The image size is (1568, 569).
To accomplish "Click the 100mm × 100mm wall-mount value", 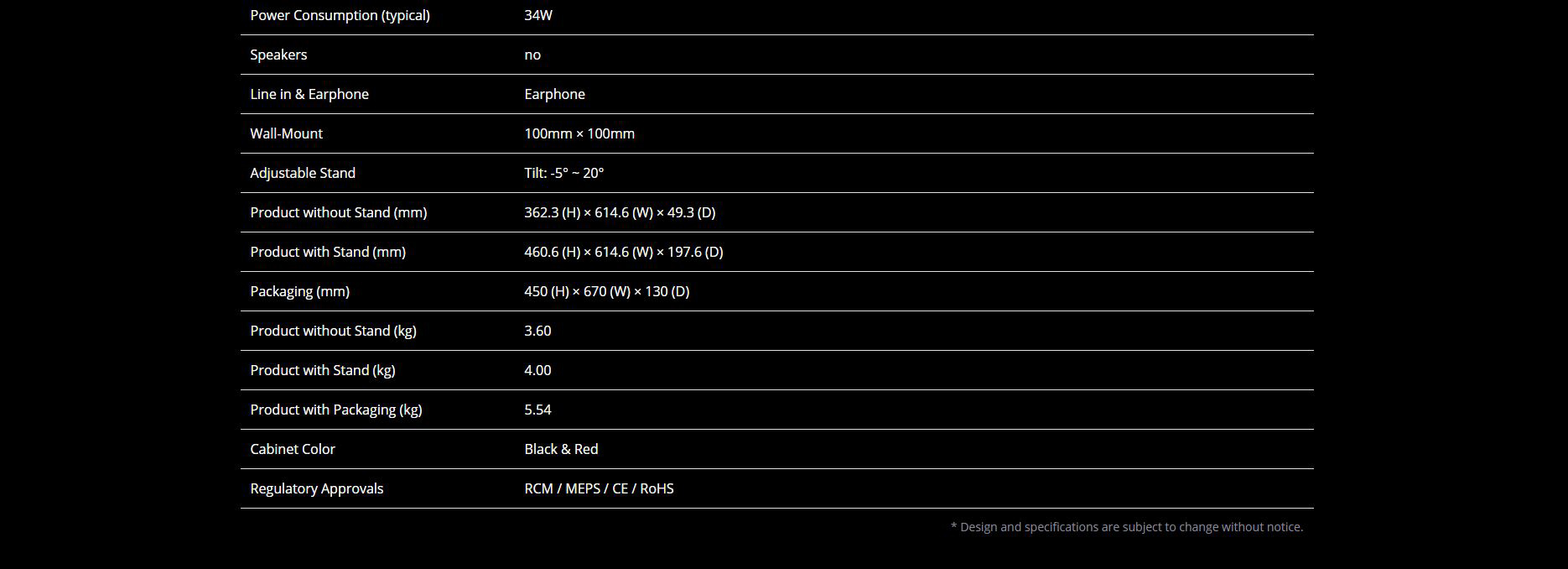I will point(579,133).
